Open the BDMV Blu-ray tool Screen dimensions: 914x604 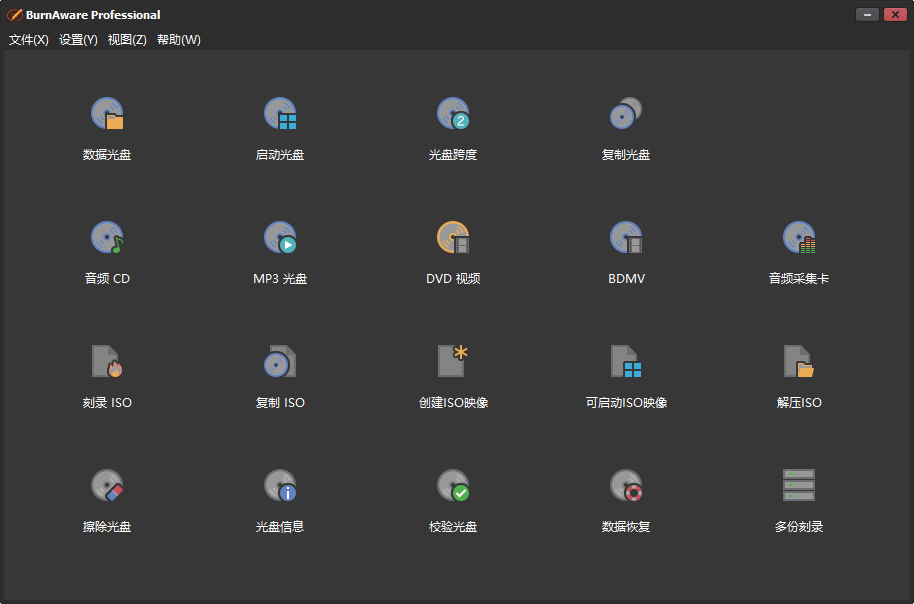tap(626, 239)
